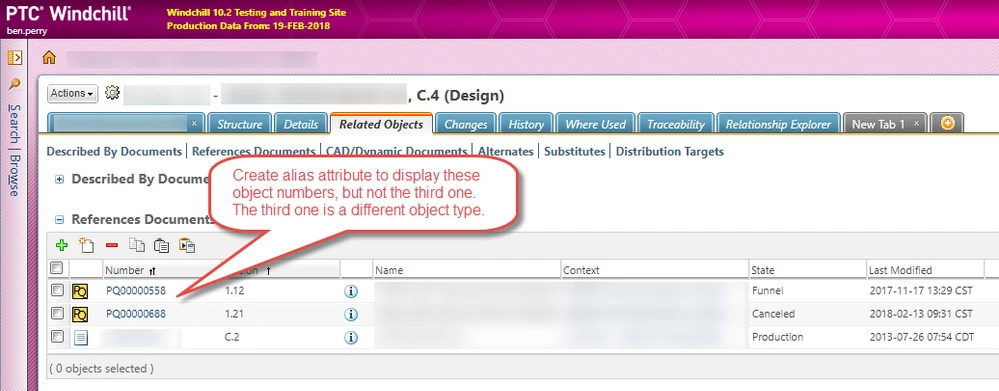Open info icon for the Production row

(350, 338)
